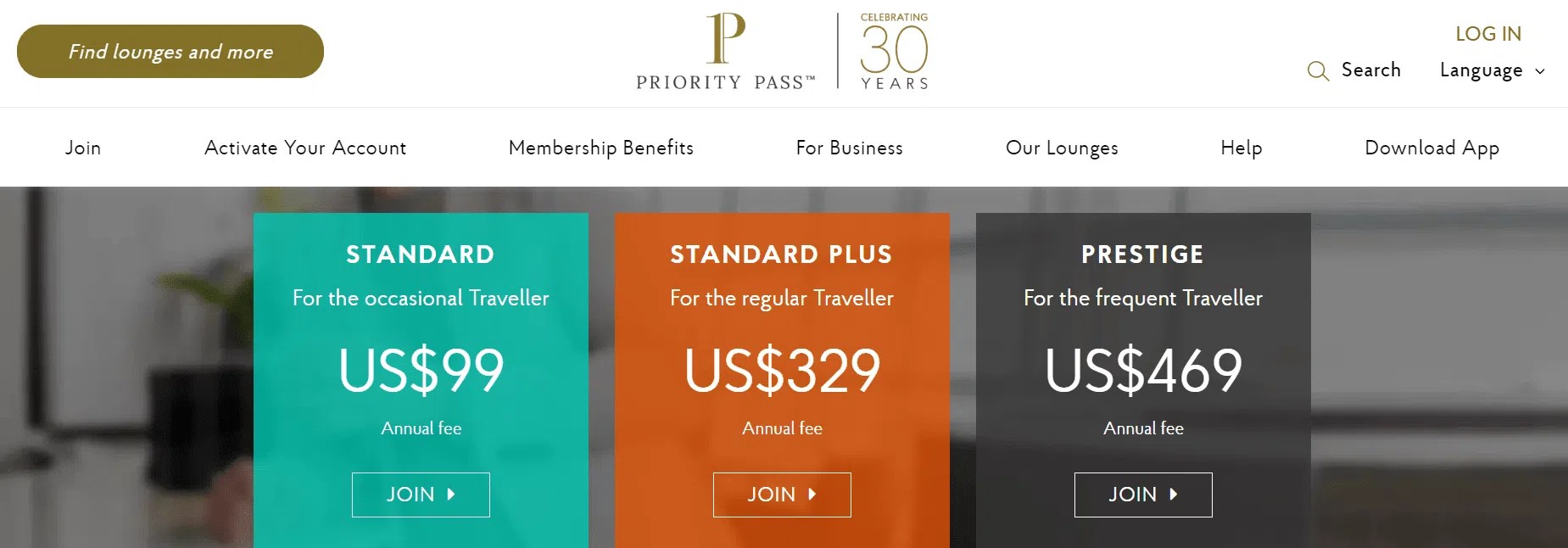The height and width of the screenshot is (548, 1568).
Task: Open the Language dropdown
Action: point(1480,70)
